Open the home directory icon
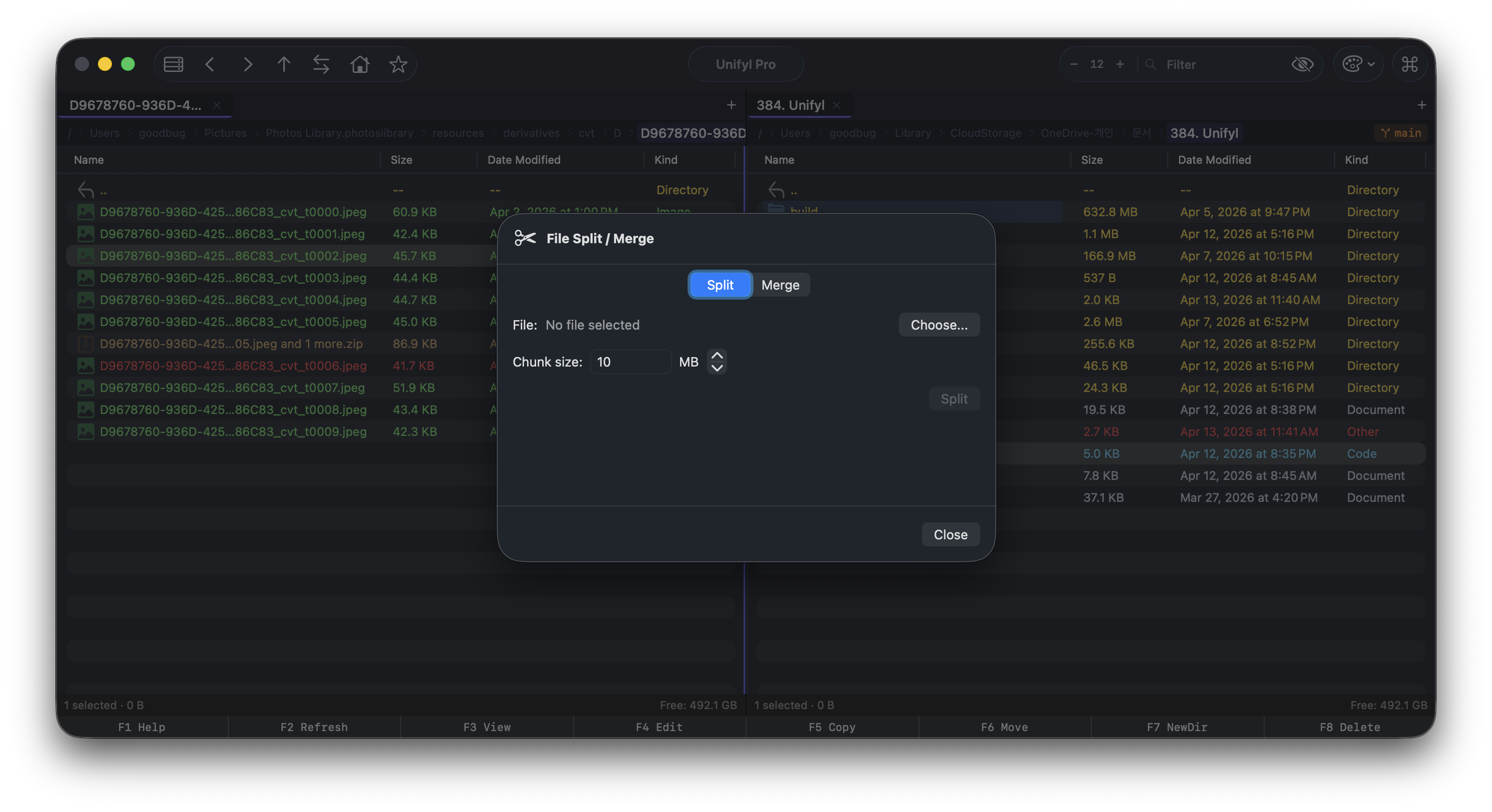Viewport: 1492px width, 812px height. pos(360,64)
